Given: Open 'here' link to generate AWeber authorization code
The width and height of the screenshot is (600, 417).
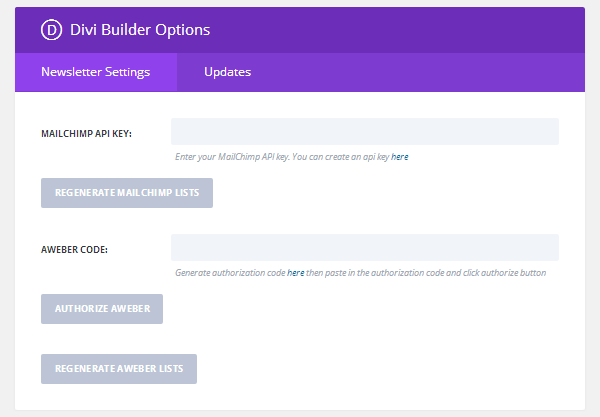Looking at the screenshot, I should 295,273.
